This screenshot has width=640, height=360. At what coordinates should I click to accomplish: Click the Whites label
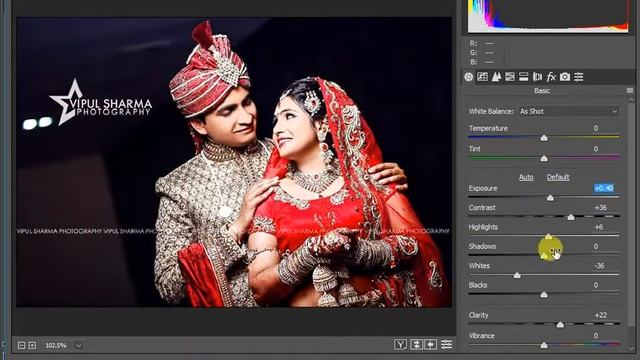tap(479, 266)
